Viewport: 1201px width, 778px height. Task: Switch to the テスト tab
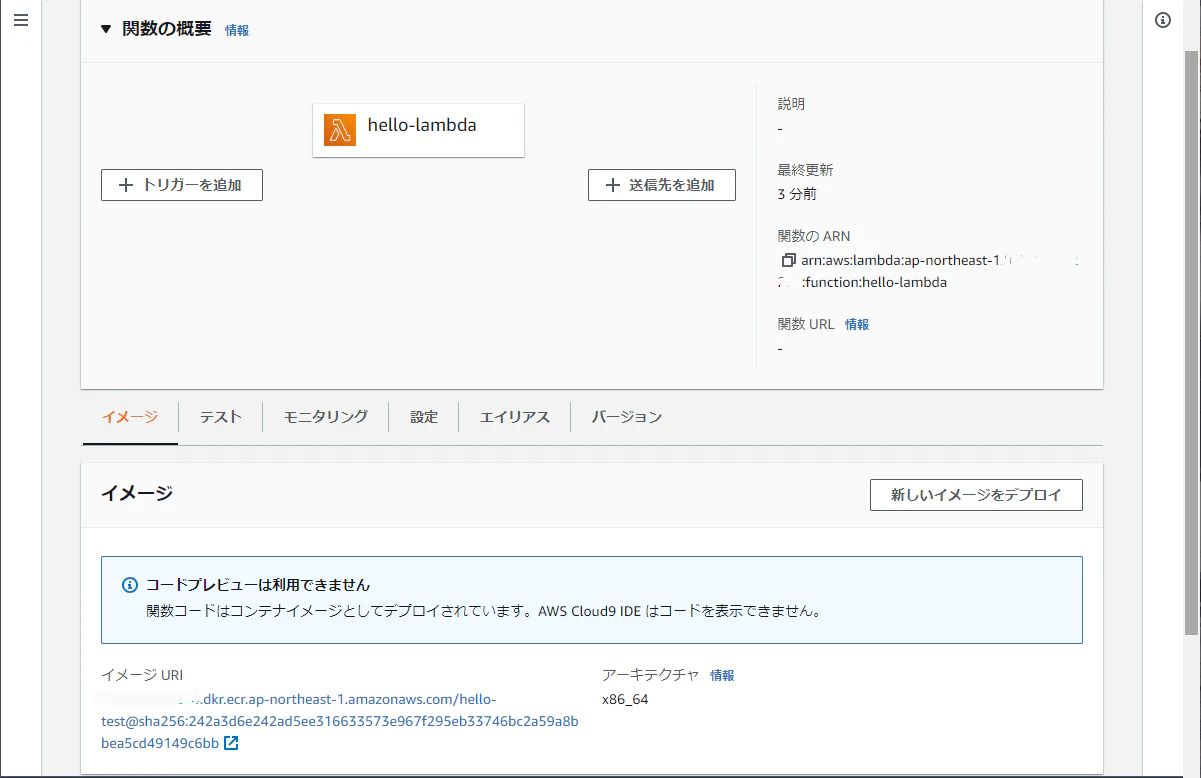(x=219, y=417)
